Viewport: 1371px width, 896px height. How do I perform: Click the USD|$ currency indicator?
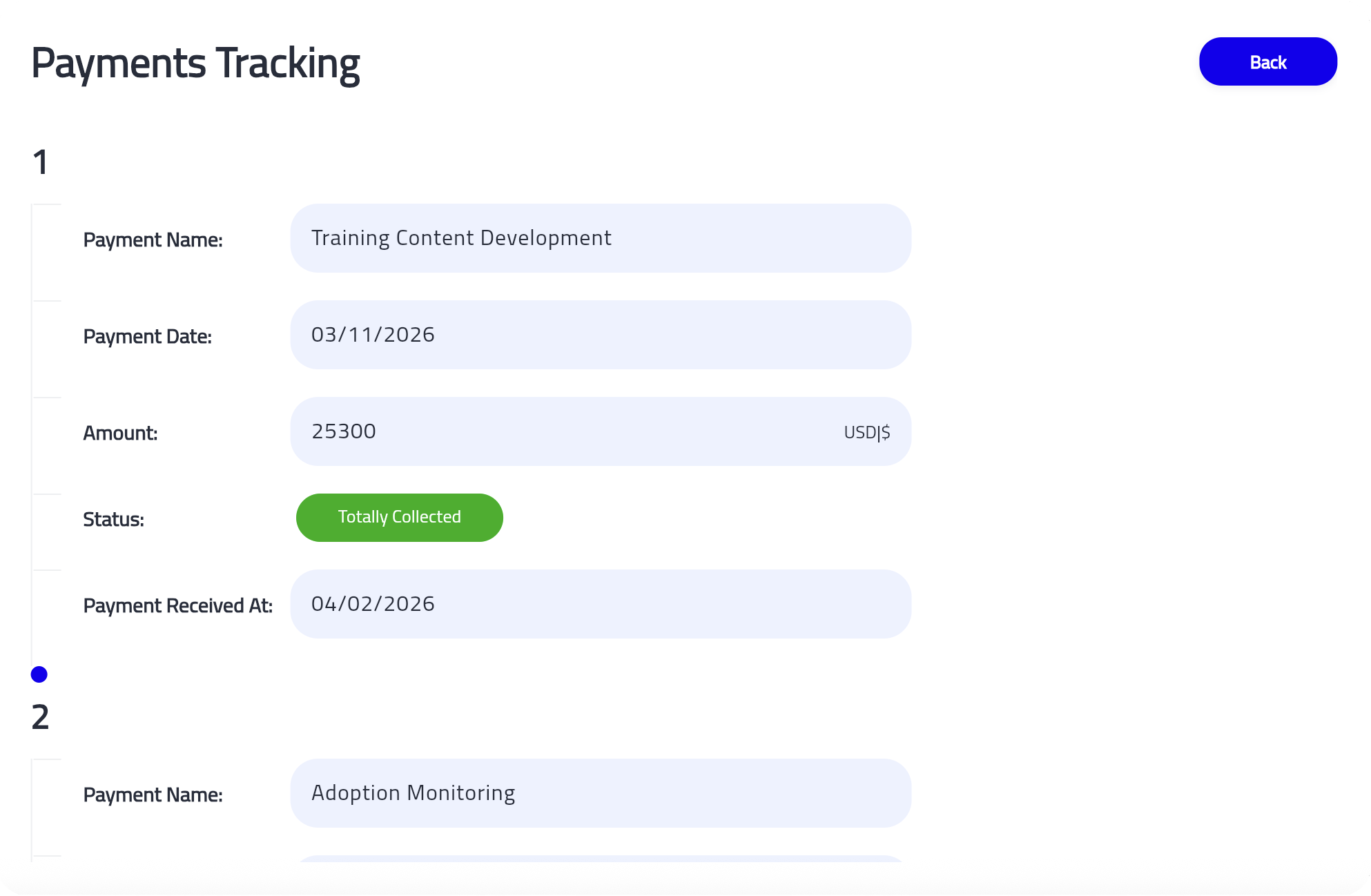[866, 432]
